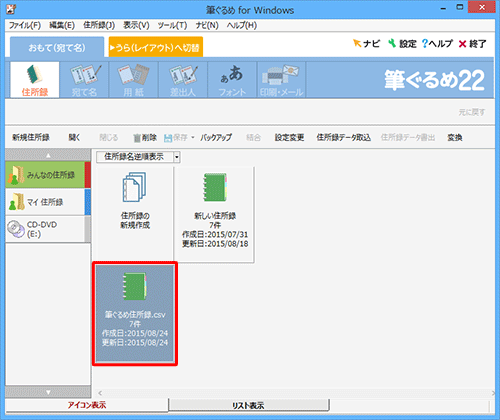Open the 用紙 paper settings icon
This screenshot has height=420, width=500.
pyautogui.click(x=133, y=80)
